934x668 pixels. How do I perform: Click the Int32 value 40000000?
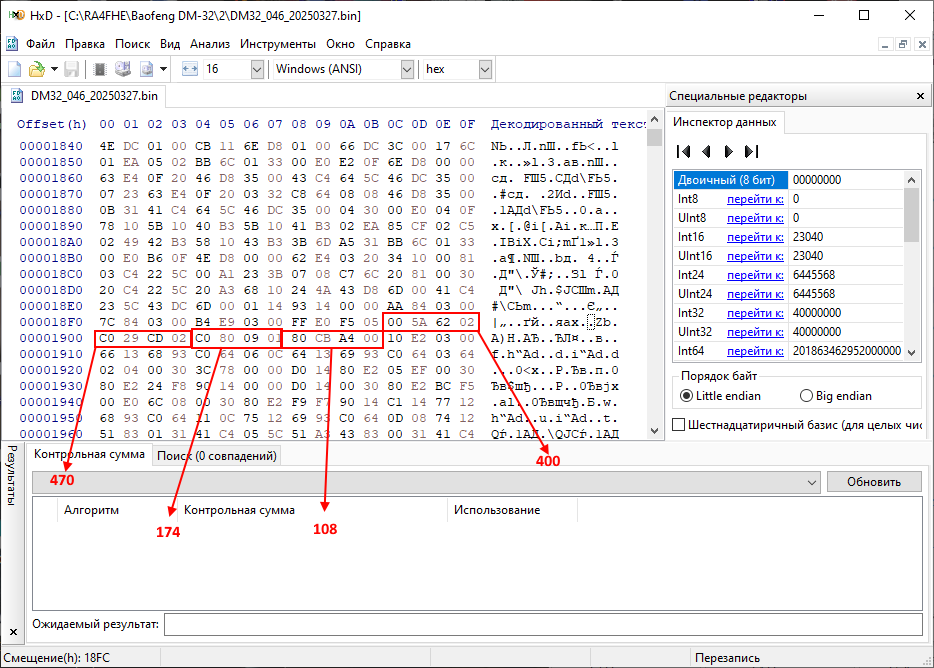817,313
